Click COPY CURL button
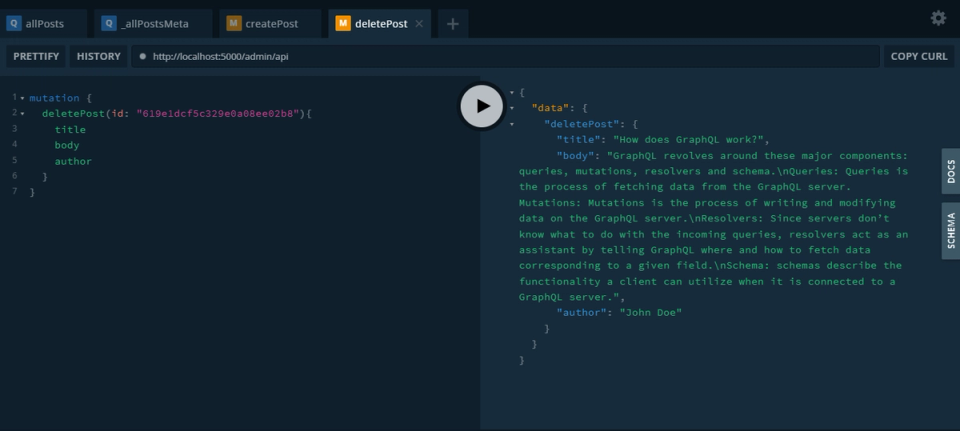The height and width of the screenshot is (431, 960). 918,56
